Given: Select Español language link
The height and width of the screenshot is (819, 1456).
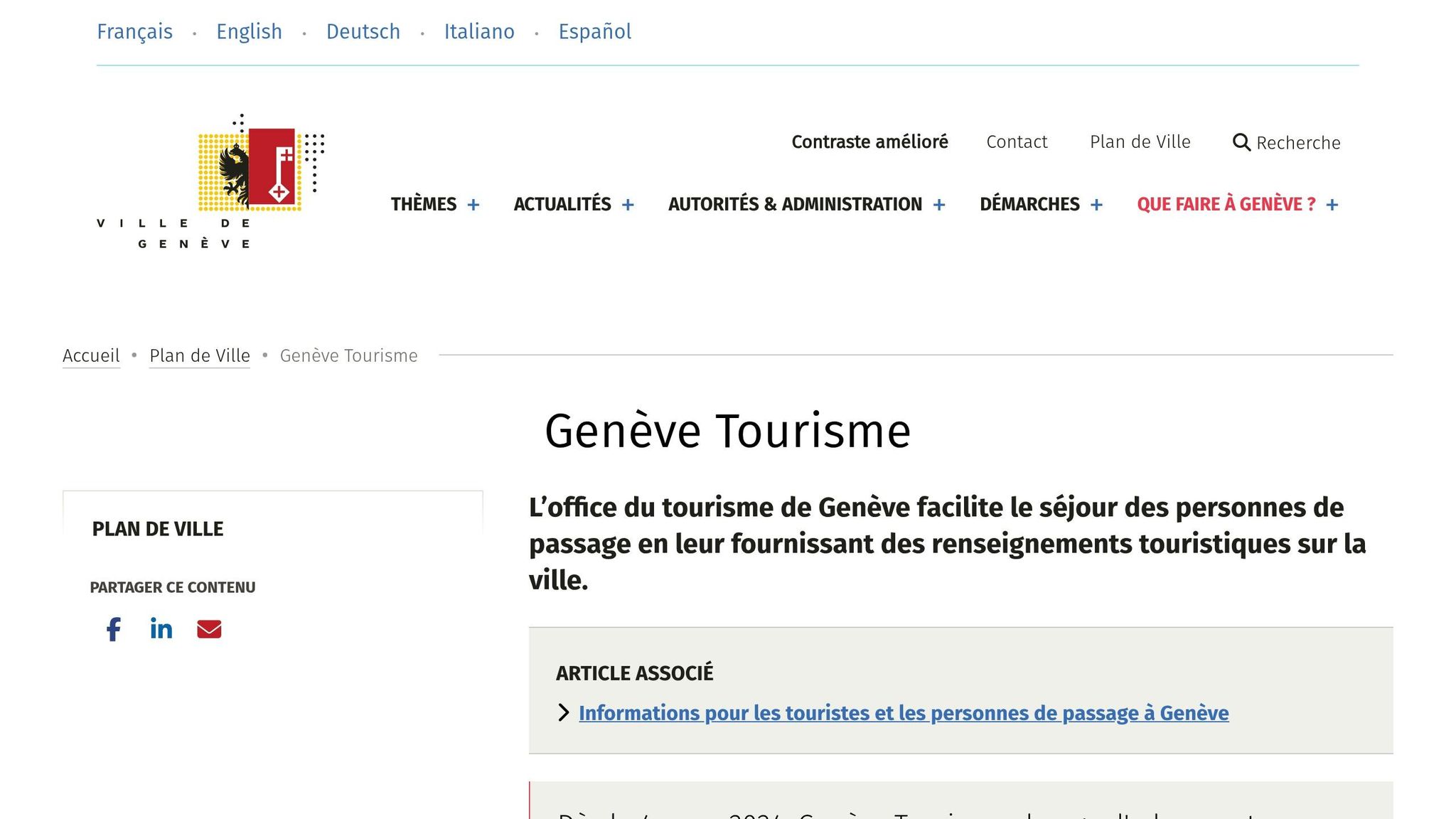Looking at the screenshot, I should (594, 32).
